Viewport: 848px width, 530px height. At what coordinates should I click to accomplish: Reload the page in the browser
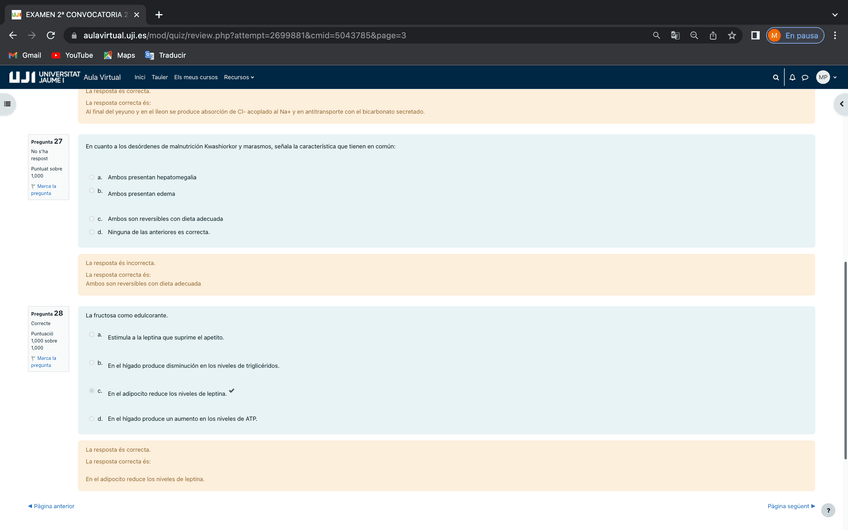pyautogui.click(x=50, y=35)
